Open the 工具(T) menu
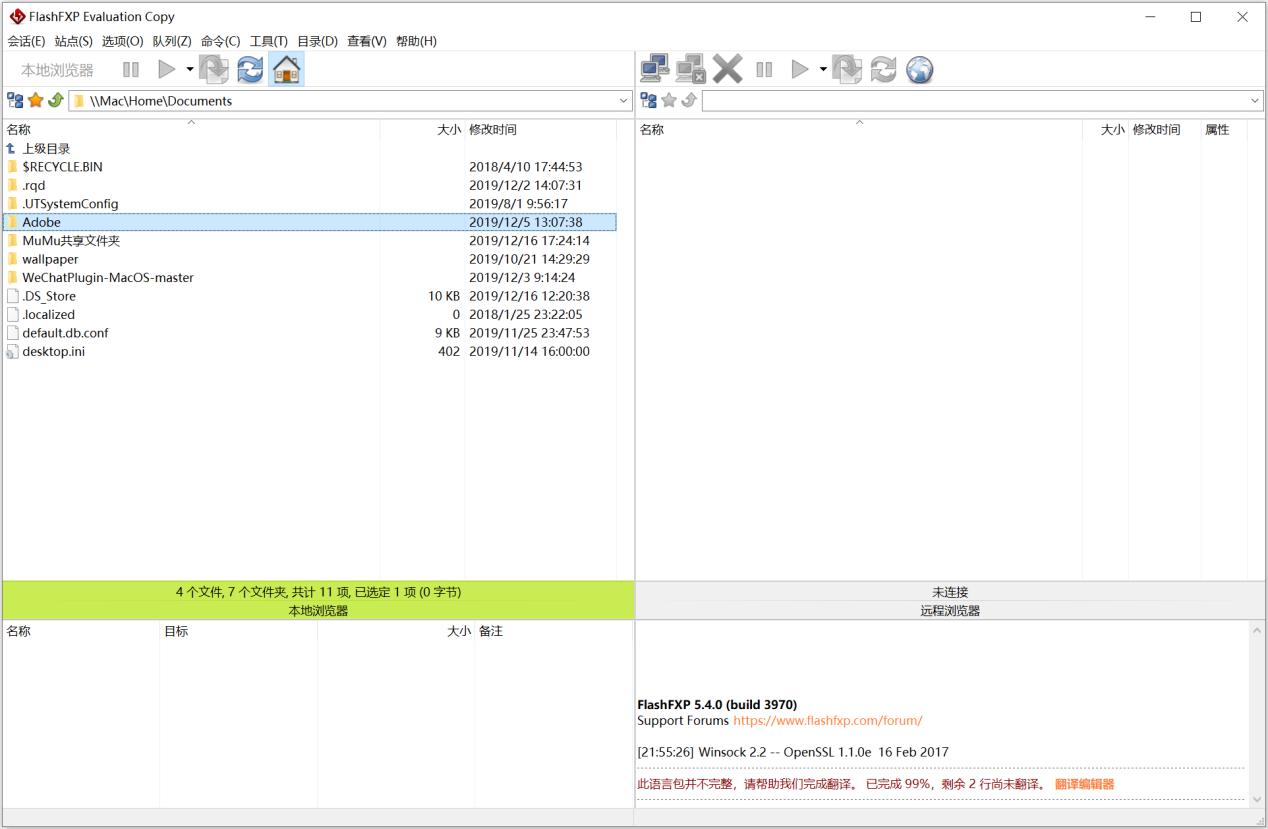1268x829 pixels. [x=268, y=41]
